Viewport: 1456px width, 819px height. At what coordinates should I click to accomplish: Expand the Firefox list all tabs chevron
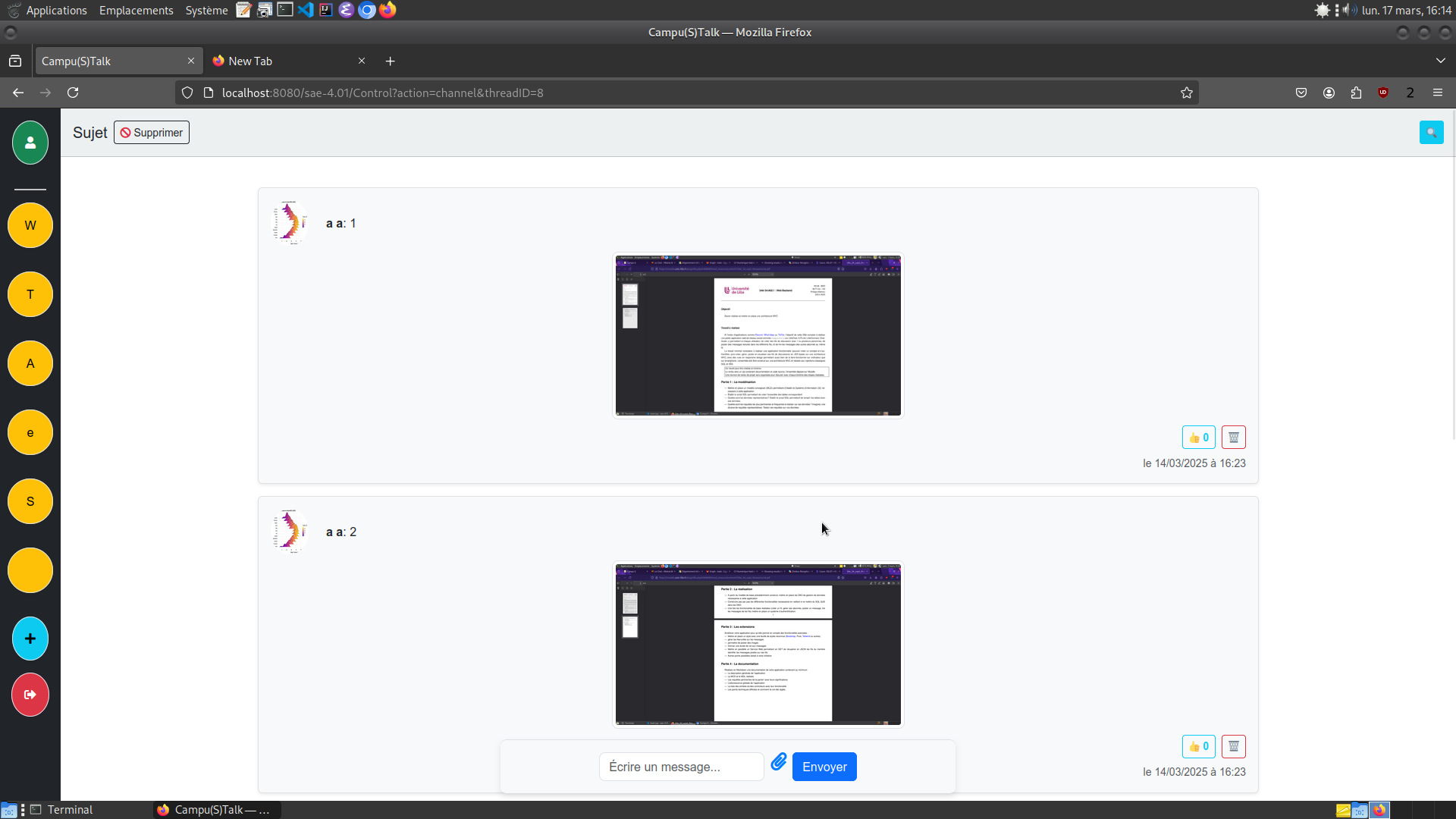1441,61
